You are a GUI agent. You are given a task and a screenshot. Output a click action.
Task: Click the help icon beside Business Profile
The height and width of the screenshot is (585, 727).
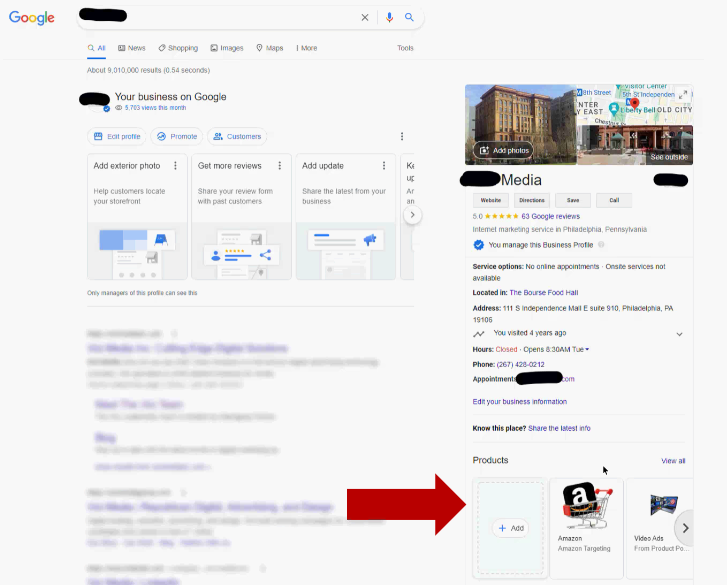tap(601, 245)
